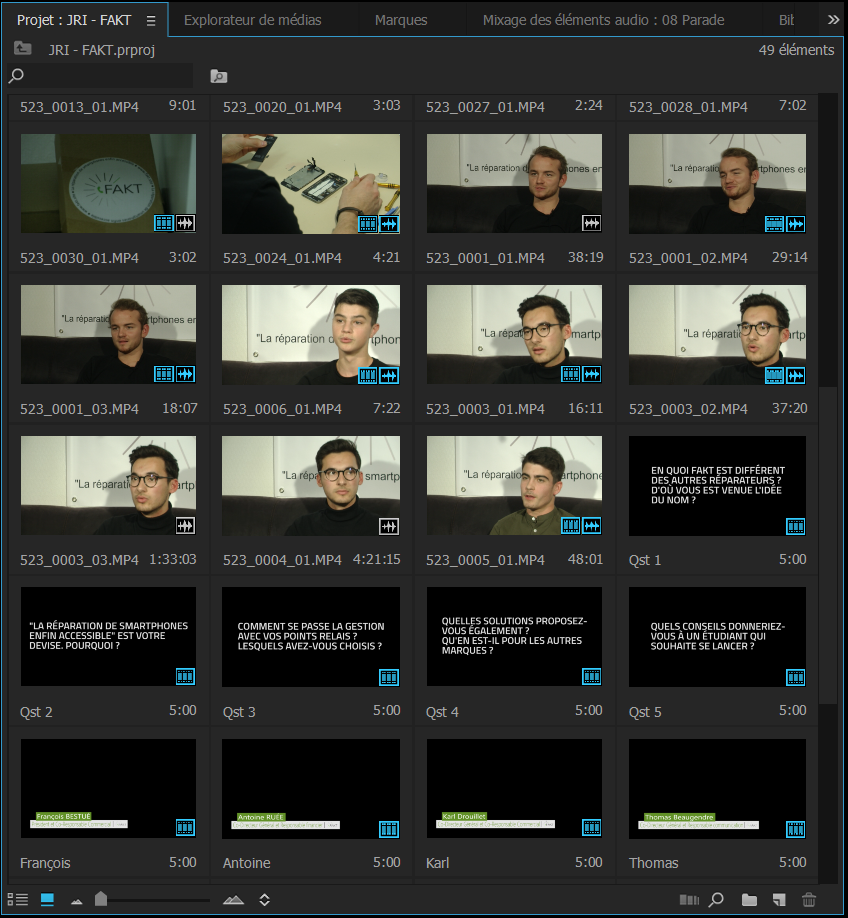Create a new bin with the folder icon

(749, 900)
